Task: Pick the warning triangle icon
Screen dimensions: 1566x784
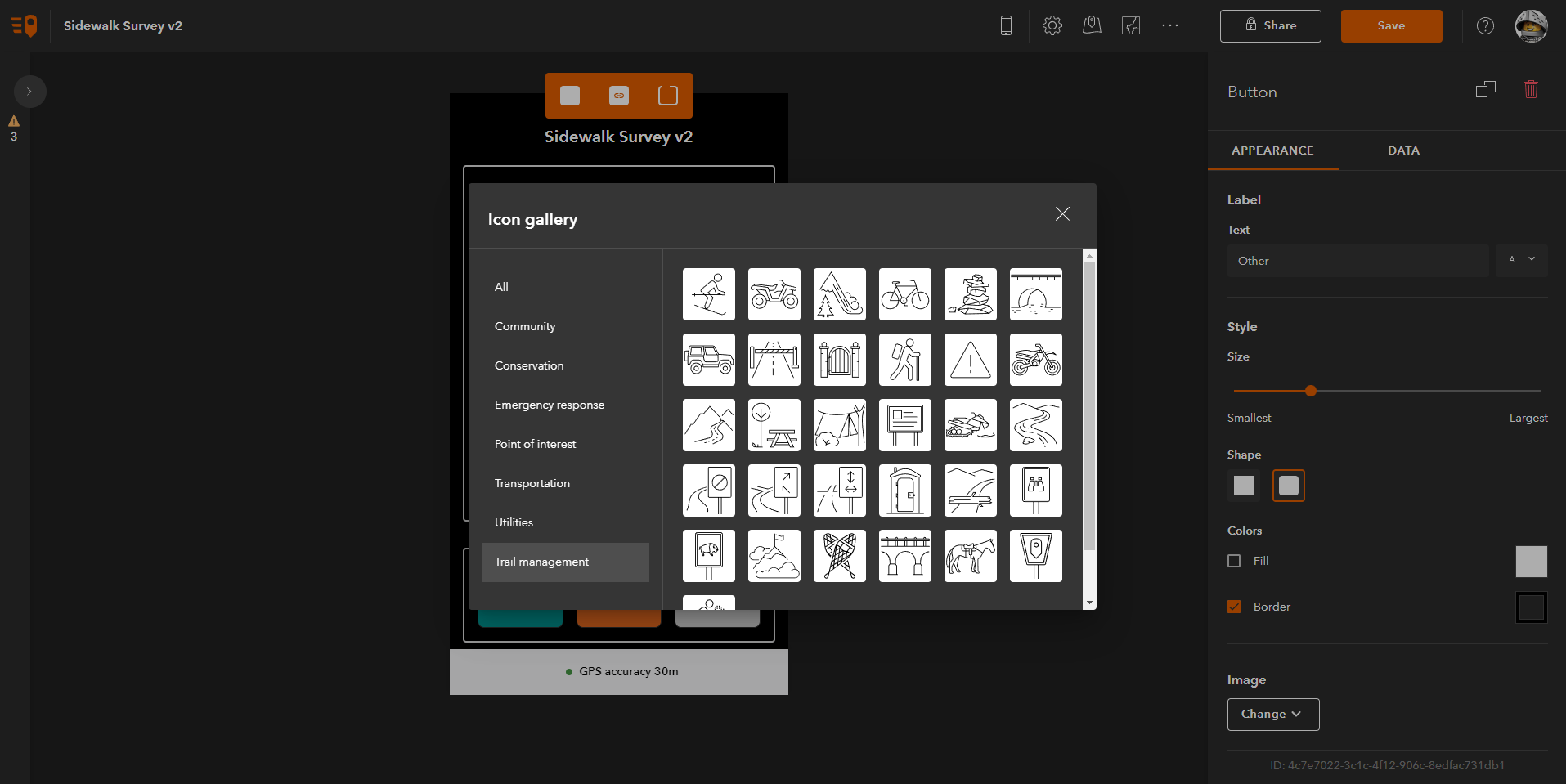Action: click(970, 360)
